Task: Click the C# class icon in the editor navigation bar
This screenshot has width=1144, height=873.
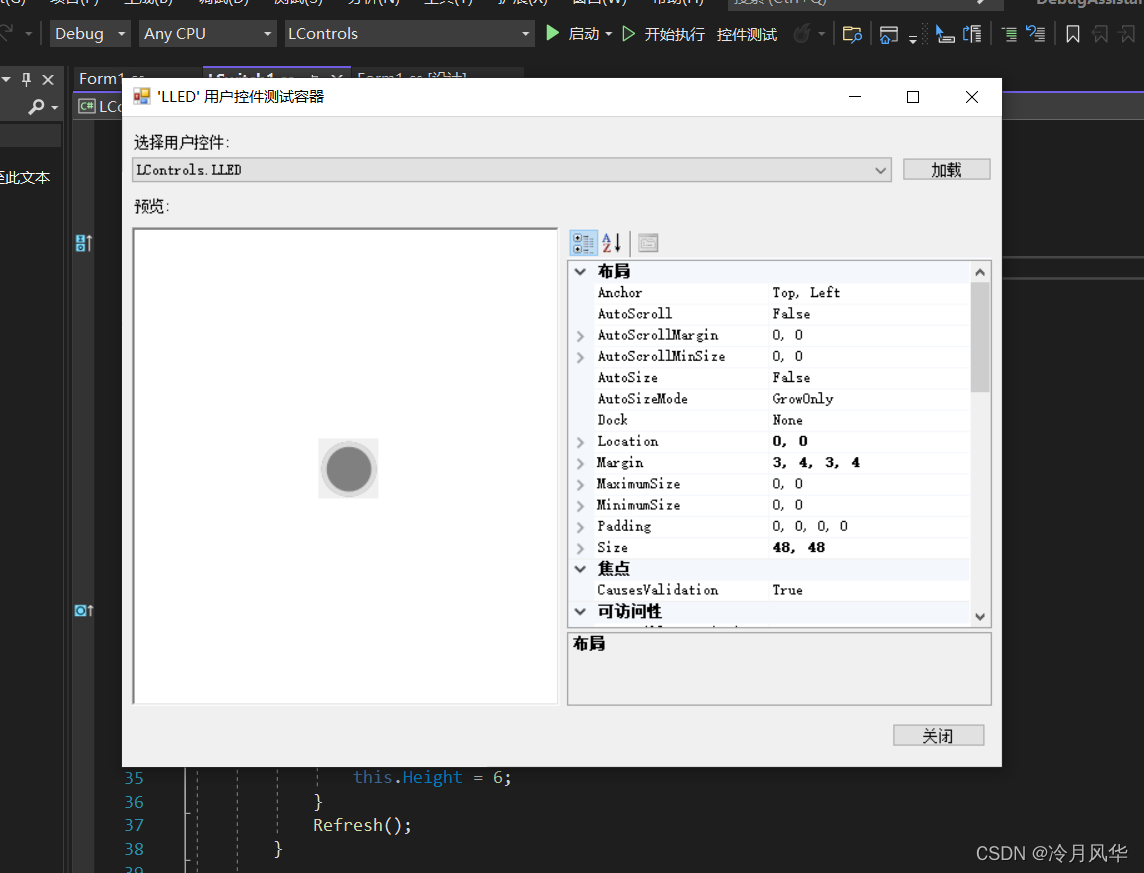Action: 88,106
